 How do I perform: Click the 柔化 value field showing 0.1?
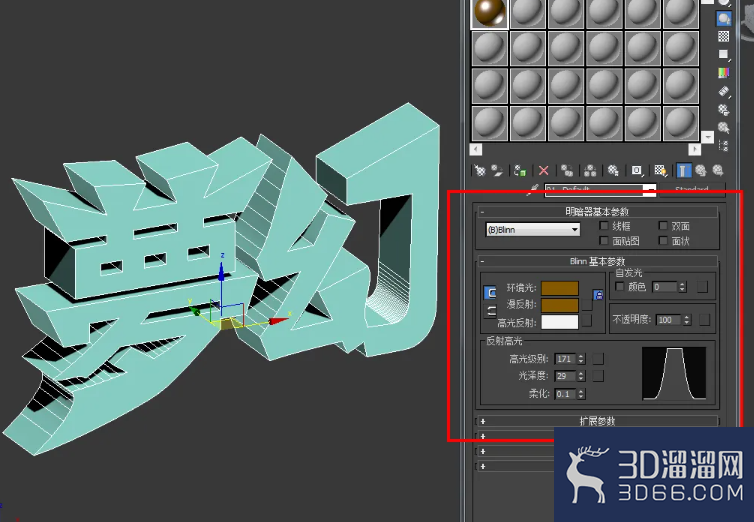coord(566,394)
